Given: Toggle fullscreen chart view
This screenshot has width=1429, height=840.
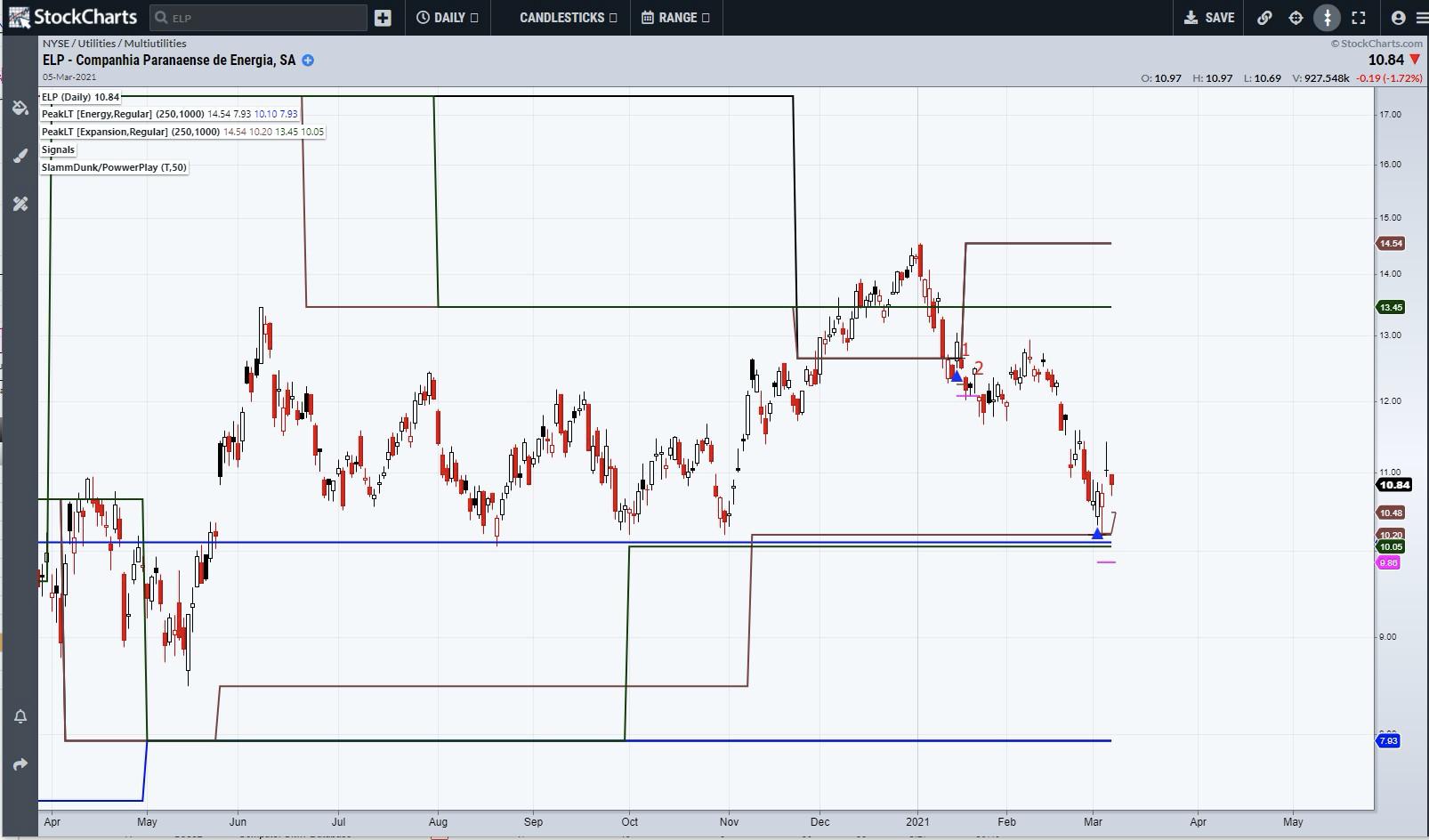Looking at the screenshot, I should pos(1359,18).
